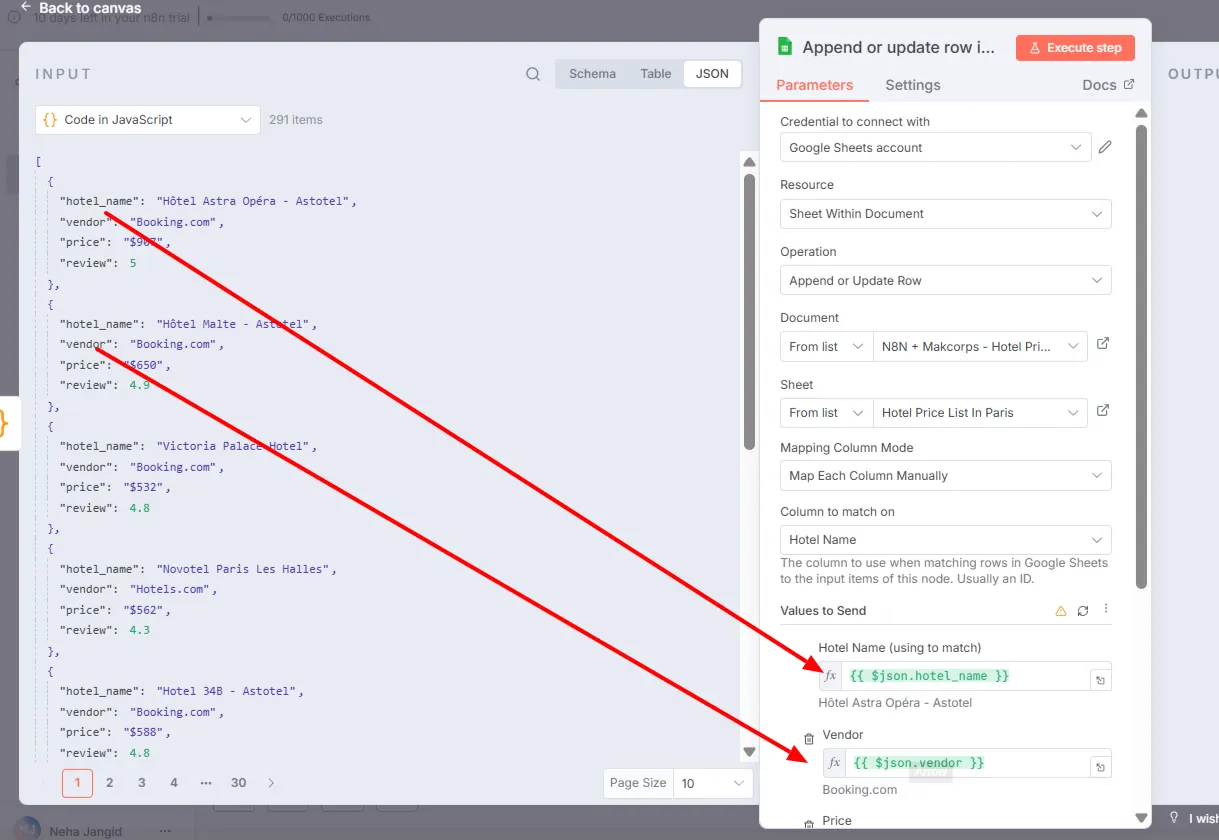Open the Sheet link in a new tab
The height and width of the screenshot is (840, 1219).
coord(1103,410)
